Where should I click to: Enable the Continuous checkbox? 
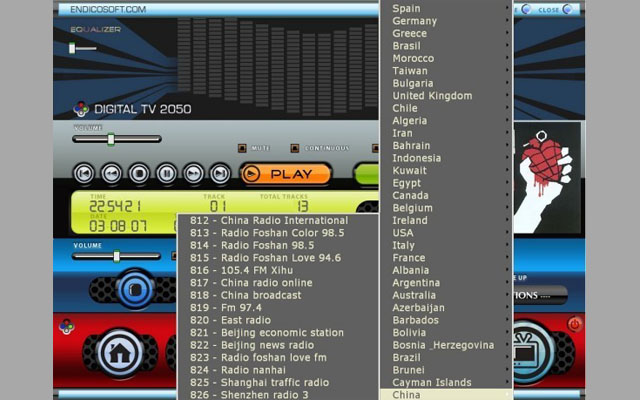tap(297, 148)
